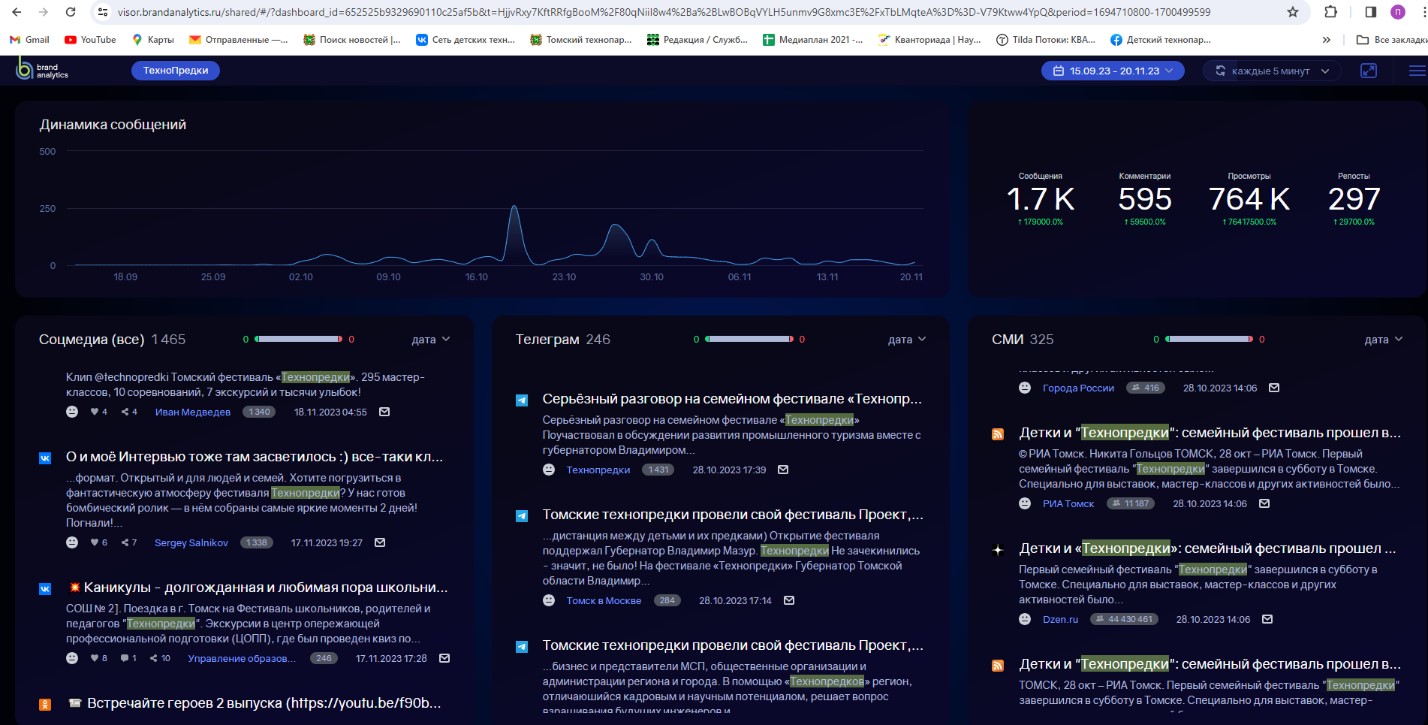
Task: Open the YouTube bookmark in the bookmarks bar
Action: pos(90,40)
